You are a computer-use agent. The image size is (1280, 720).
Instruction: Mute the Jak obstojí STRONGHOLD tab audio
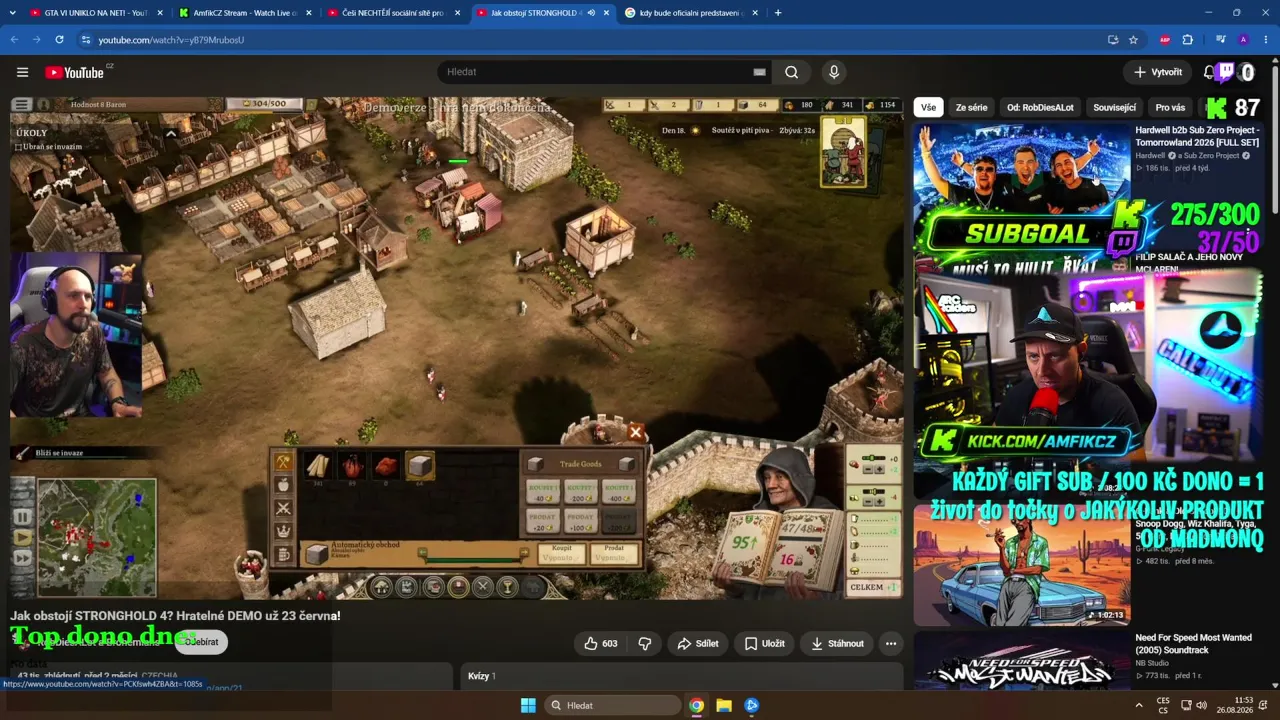pyautogui.click(x=591, y=13)
